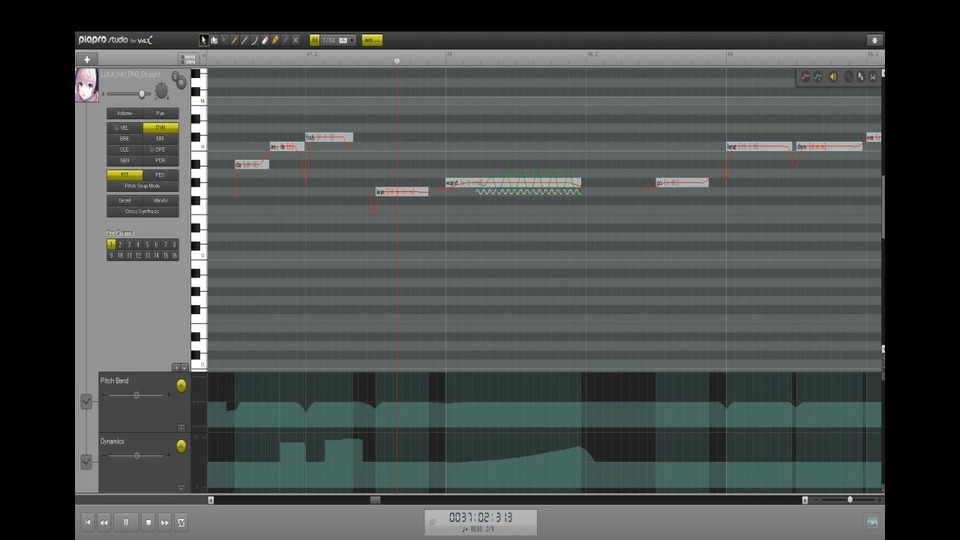
Task: Click the green pitch curve display icon
Action: [819, 77]
